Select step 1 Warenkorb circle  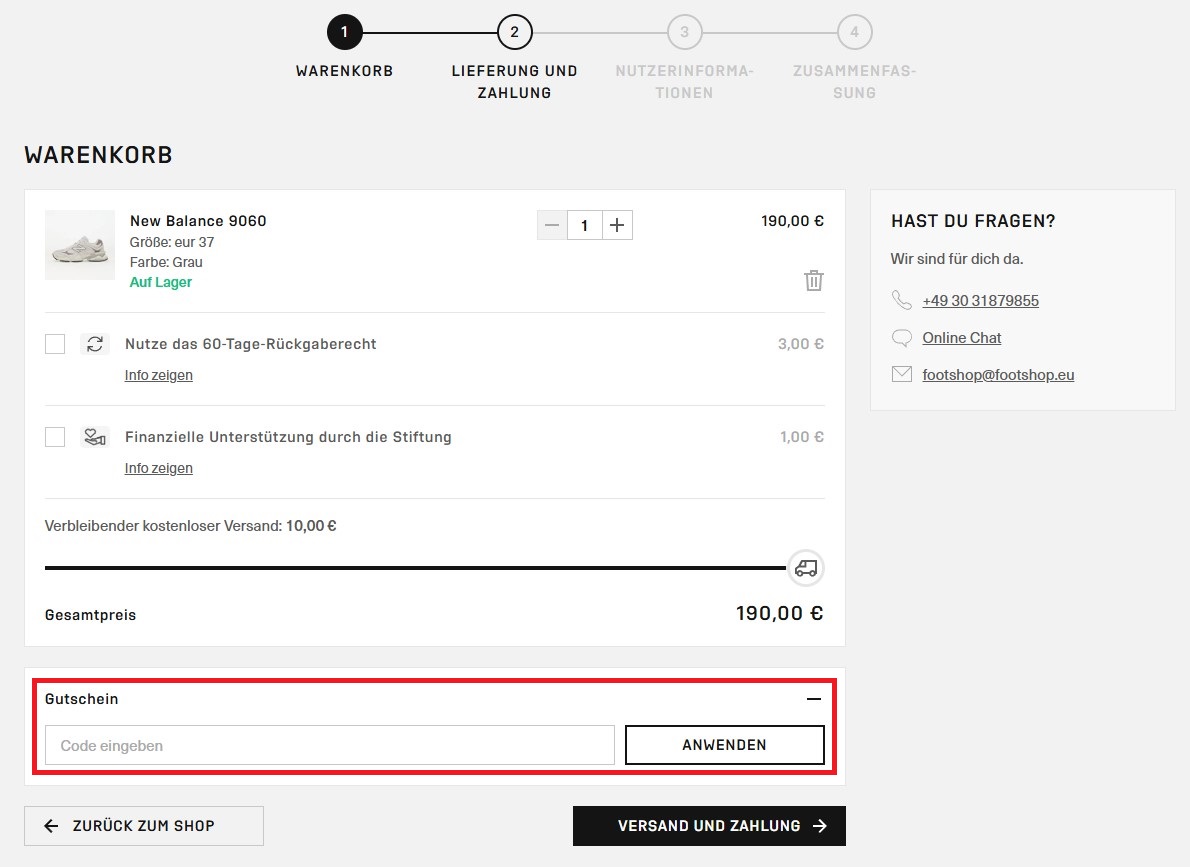(x=345, y=33)
